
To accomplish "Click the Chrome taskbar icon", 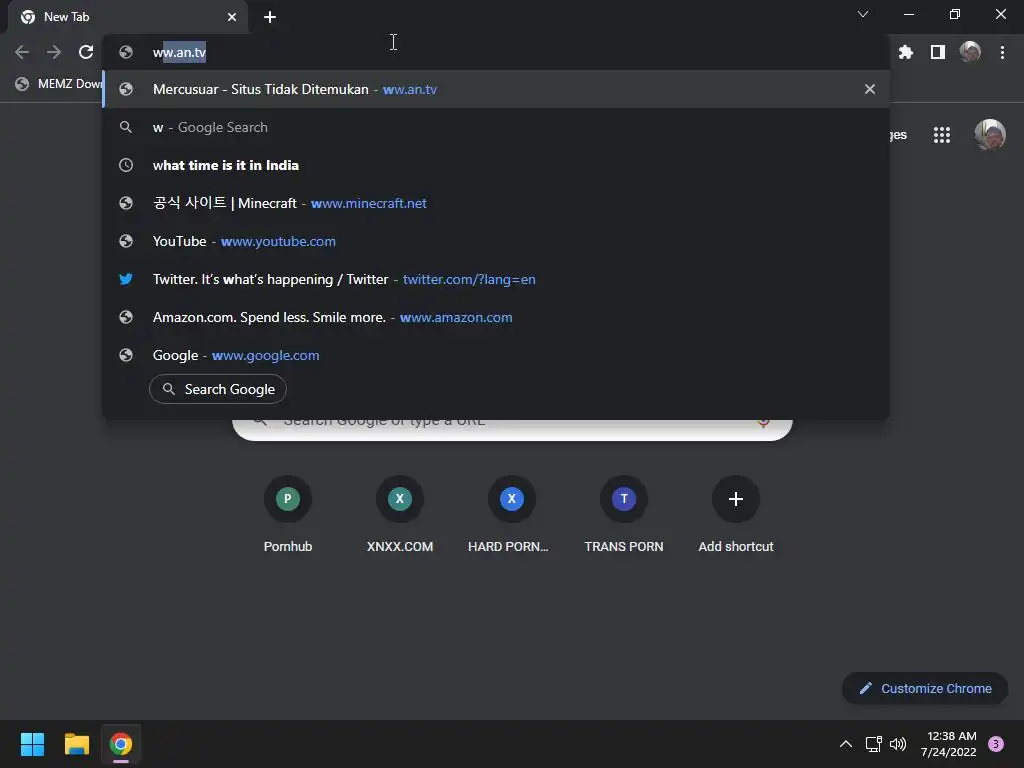I will point(121,744).
